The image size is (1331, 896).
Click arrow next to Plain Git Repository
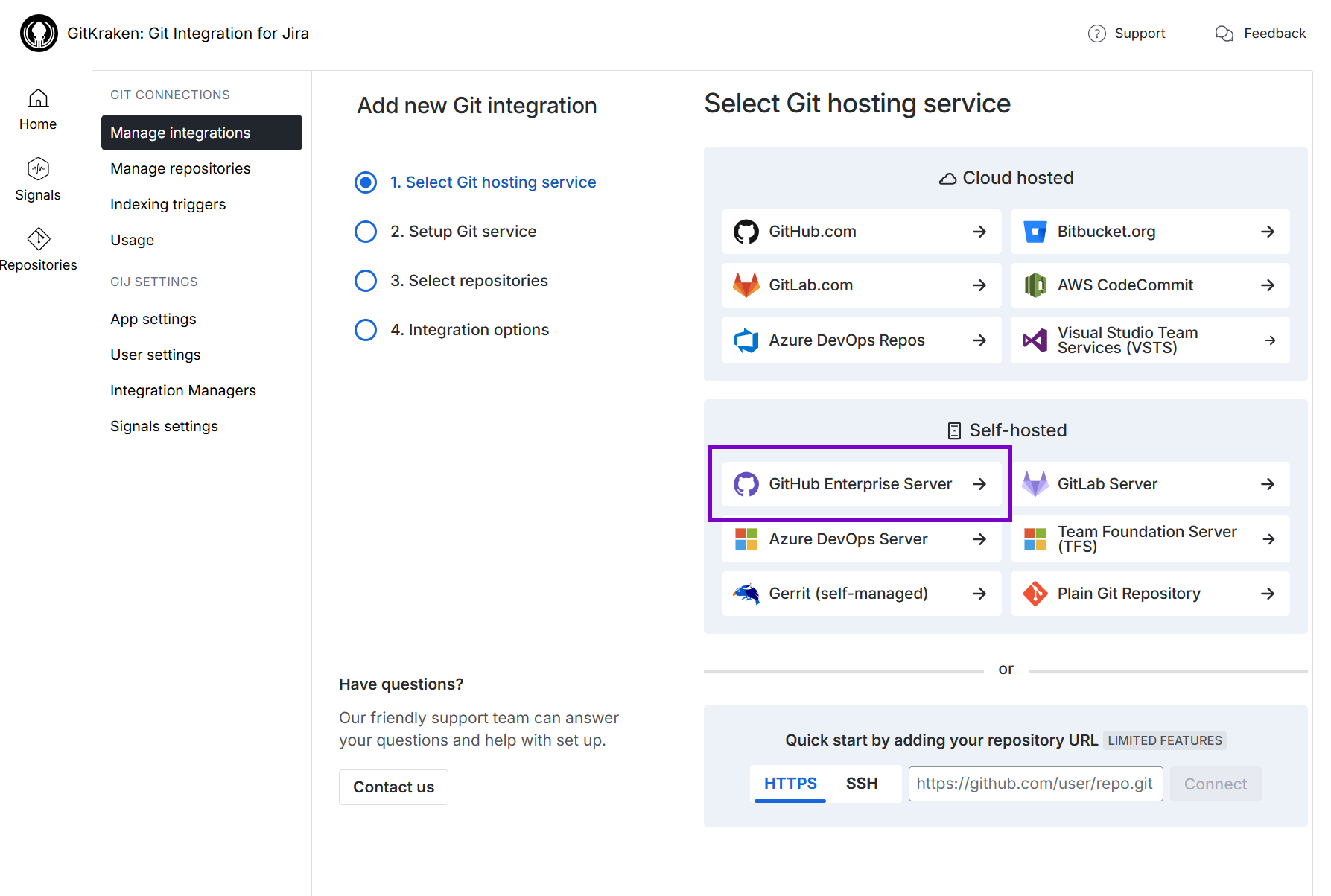[x=1268, y=594]
